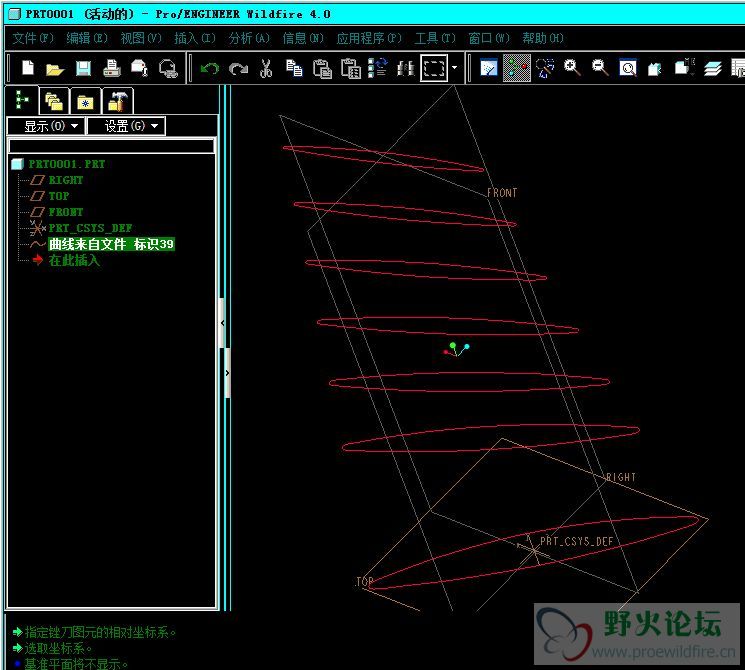Click the orient mode icon
The width and height of the screenshot is (745, 670).
pyautogui.click(x=544, y=68)
